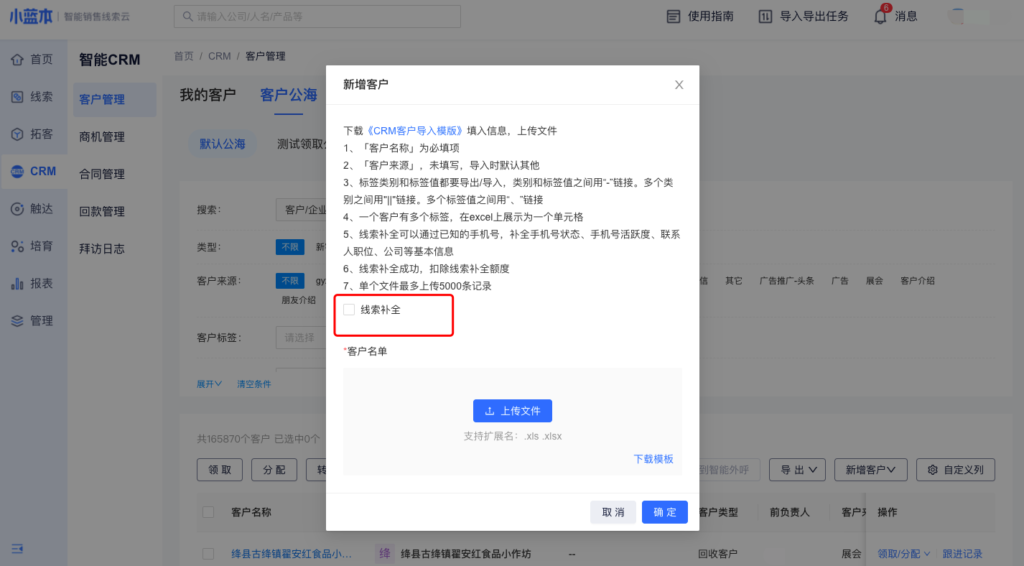
Task: Open 管理 management icon in sidebar
Action: tap(17, 321)
